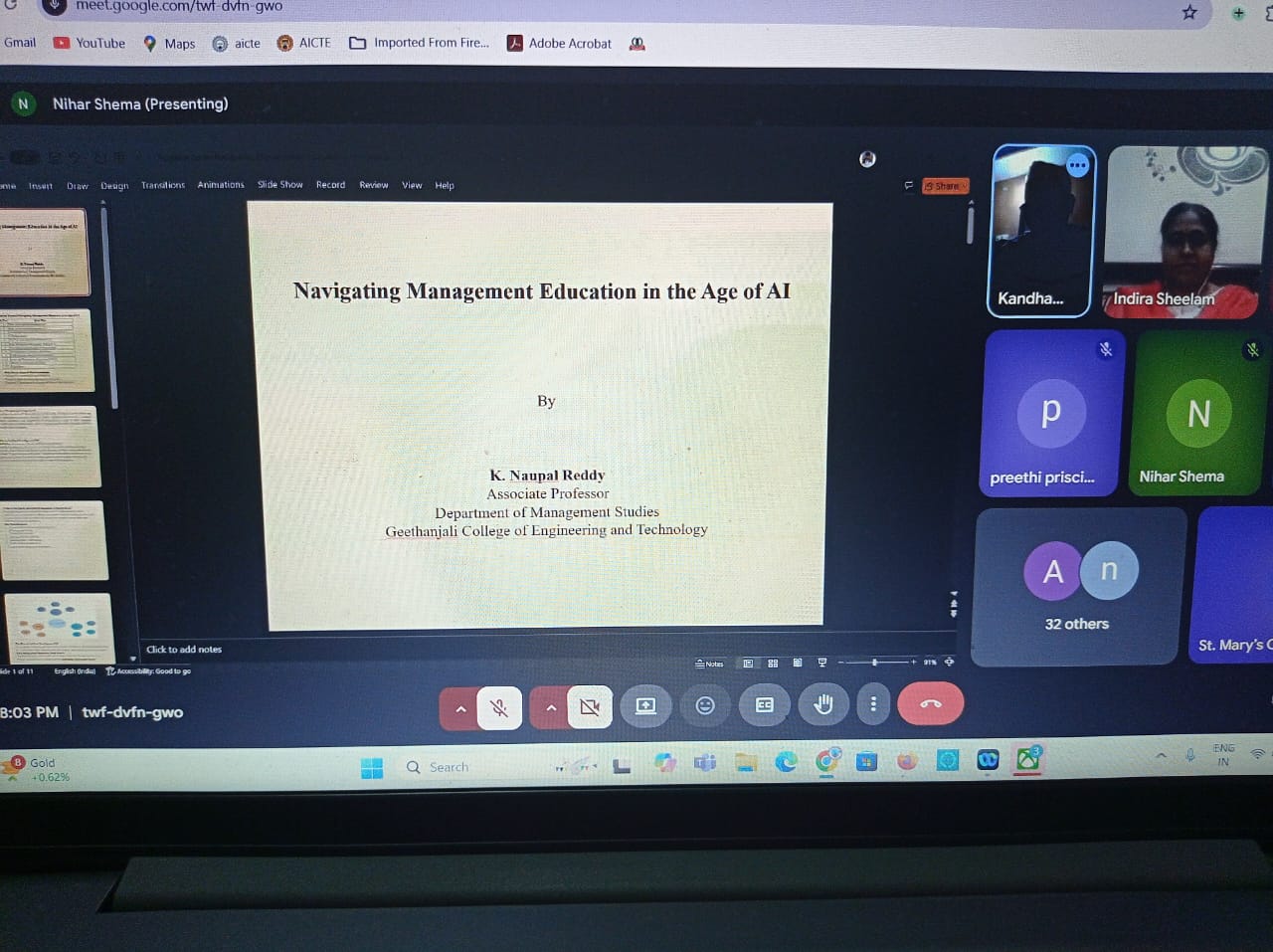The height and width of the screenshot is (952, 1273).
Task: Expand the microphone audio settings arrow
Action: point(459,708)
